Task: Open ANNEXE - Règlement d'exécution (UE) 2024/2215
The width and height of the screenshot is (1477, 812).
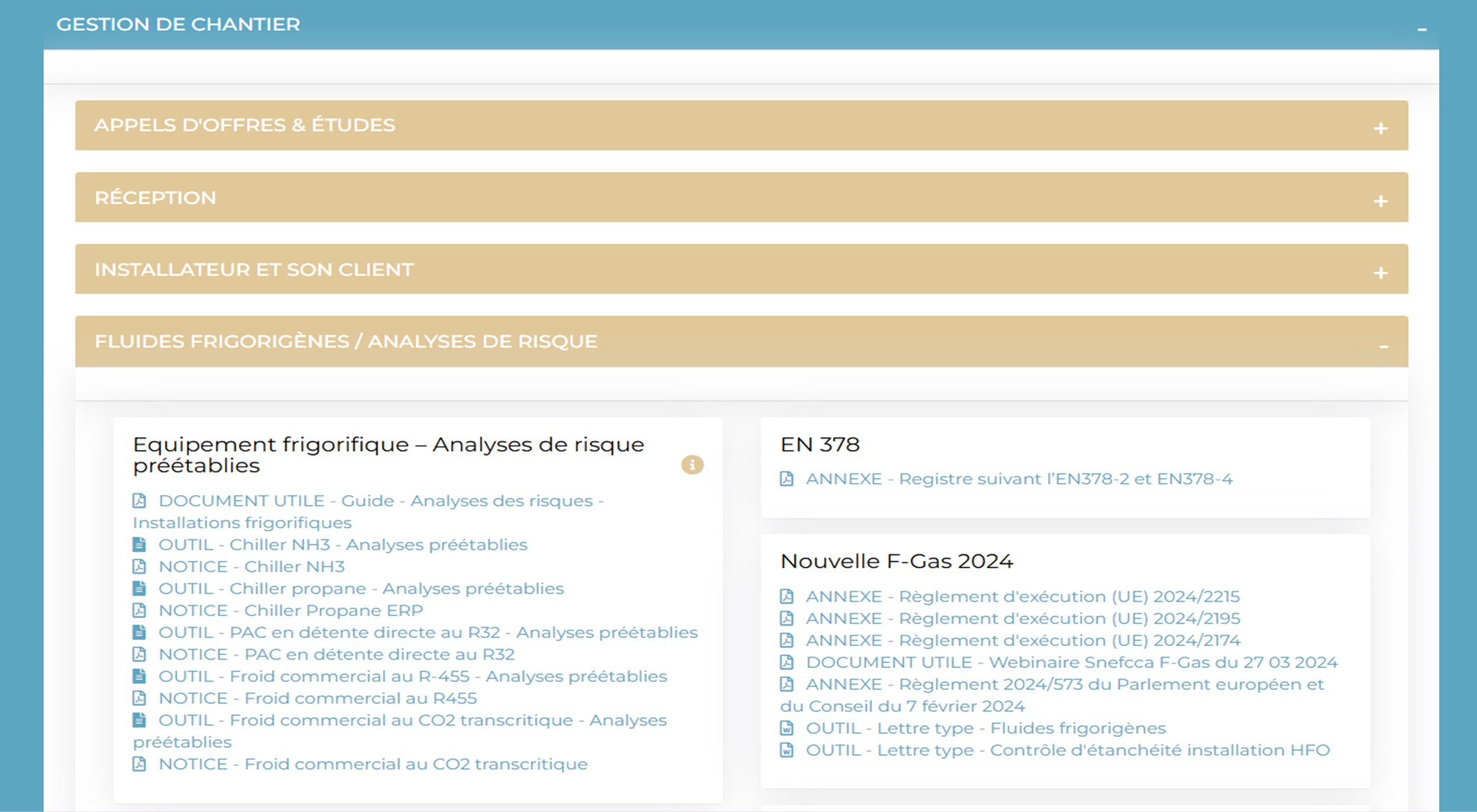Action: click(1023, 596)
